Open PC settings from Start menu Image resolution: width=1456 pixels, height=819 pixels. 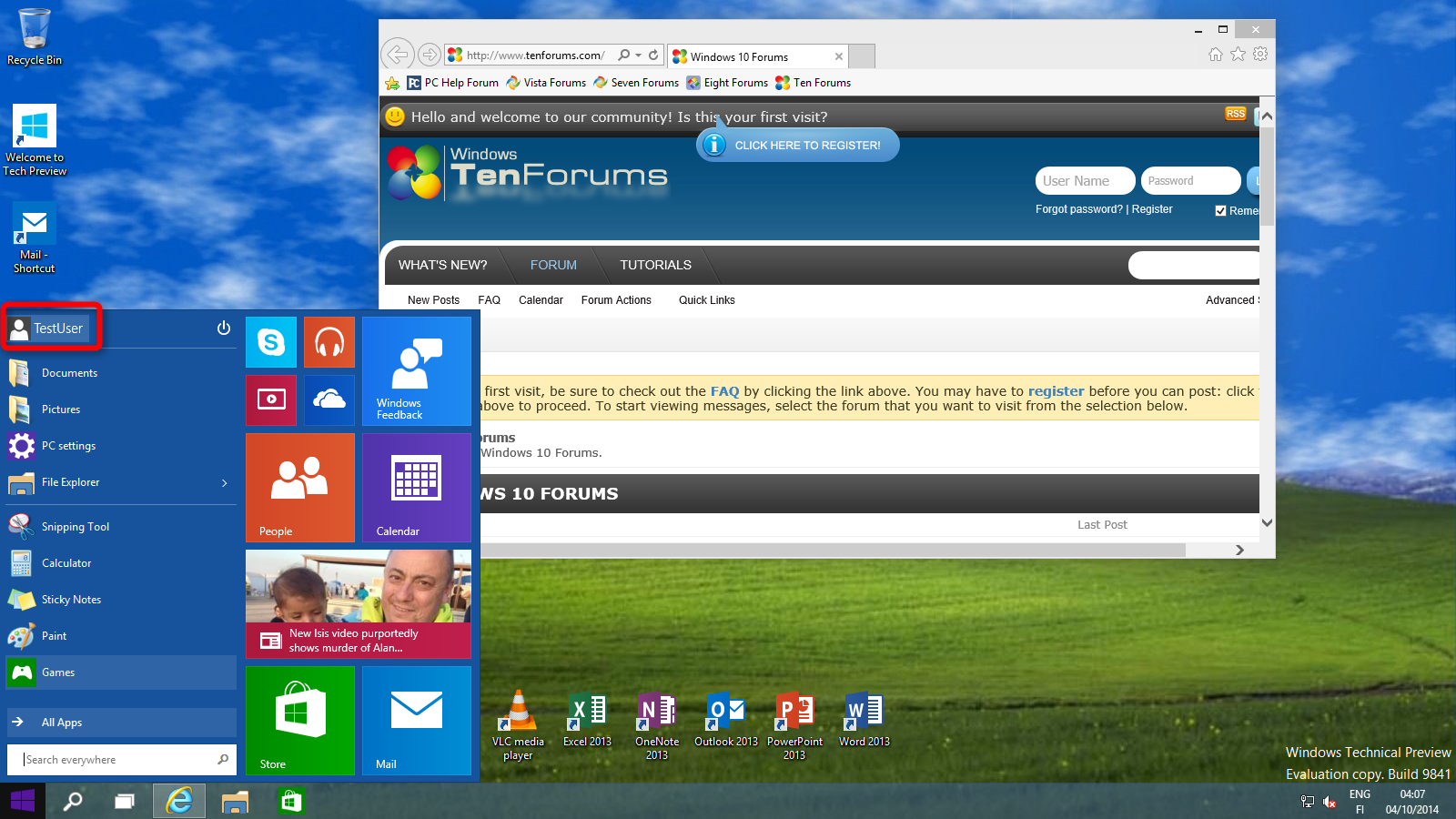pos(121,446)
